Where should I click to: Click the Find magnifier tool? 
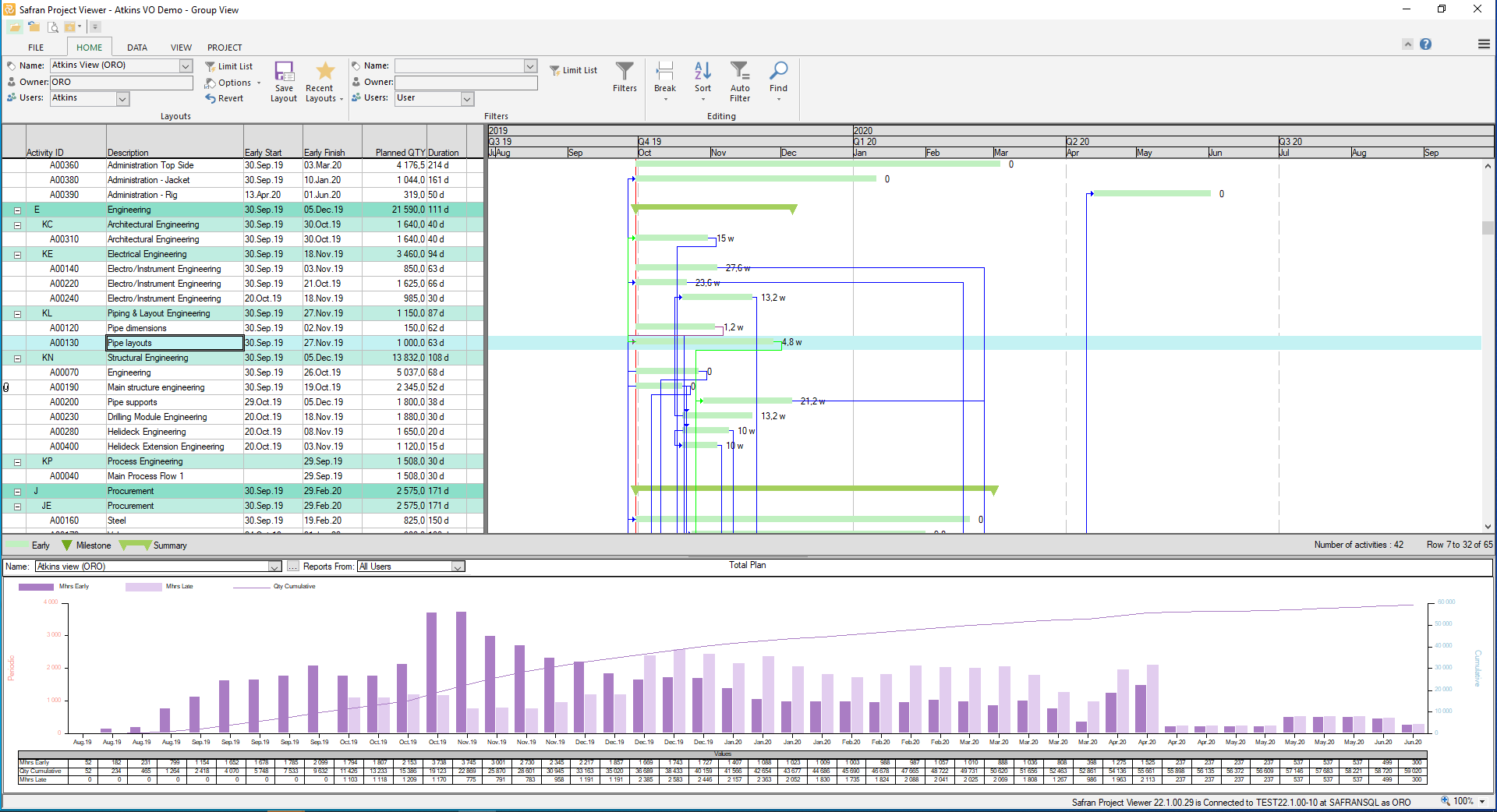tap(778, 74)
